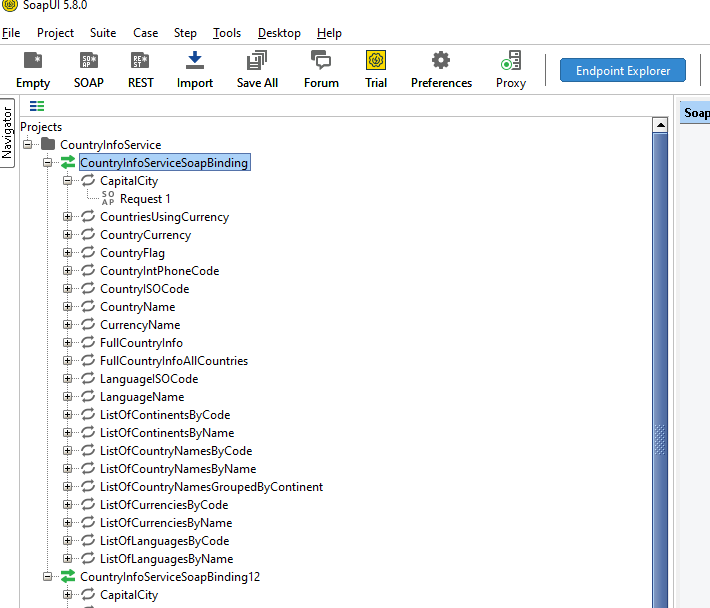Open the Case menu
Viewport: 710px width, 608px height.
(x=145, y=33)
